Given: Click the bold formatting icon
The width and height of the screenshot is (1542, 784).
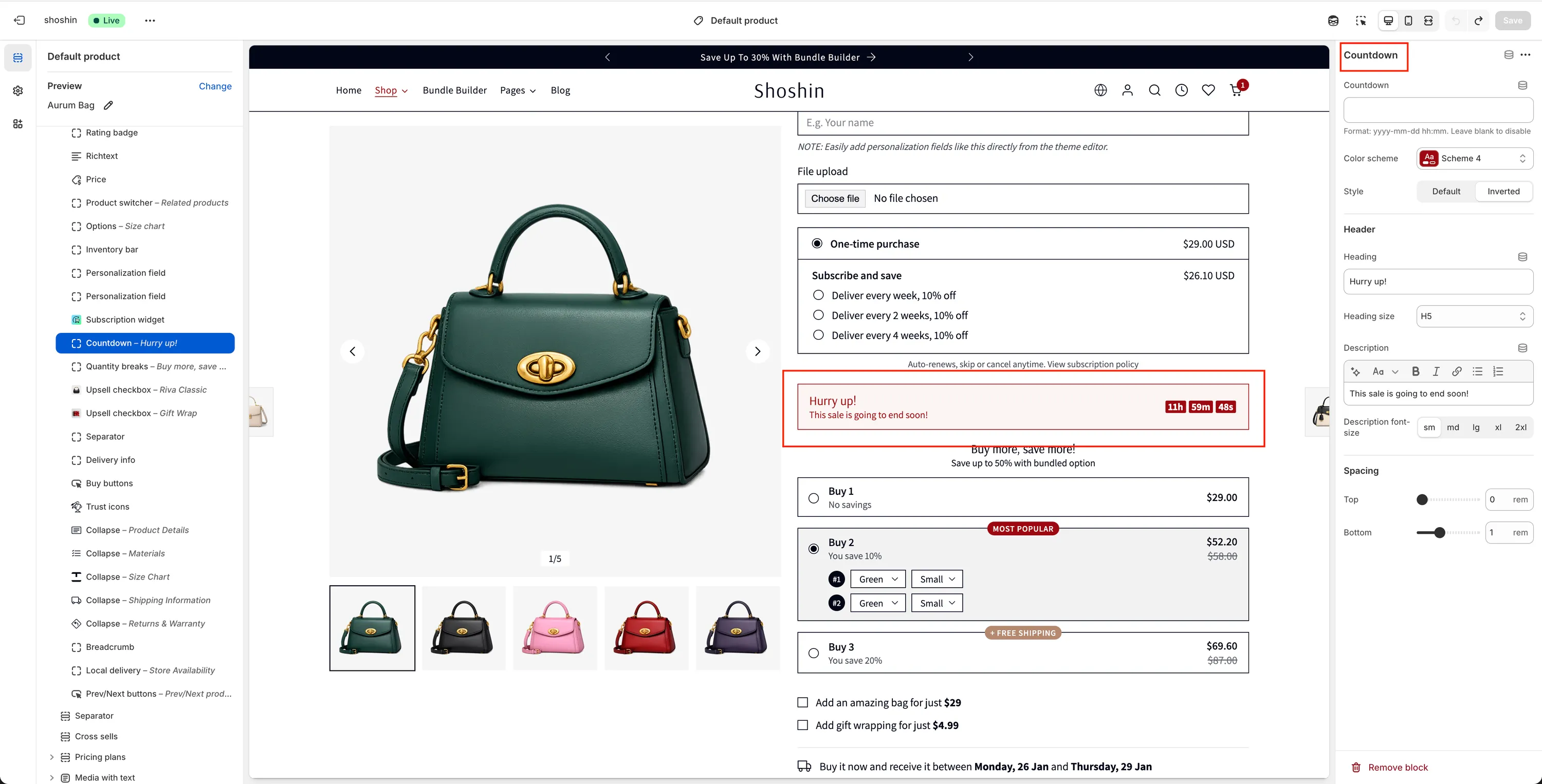Looking at the screenshot, I should (x=1415, y=371).
